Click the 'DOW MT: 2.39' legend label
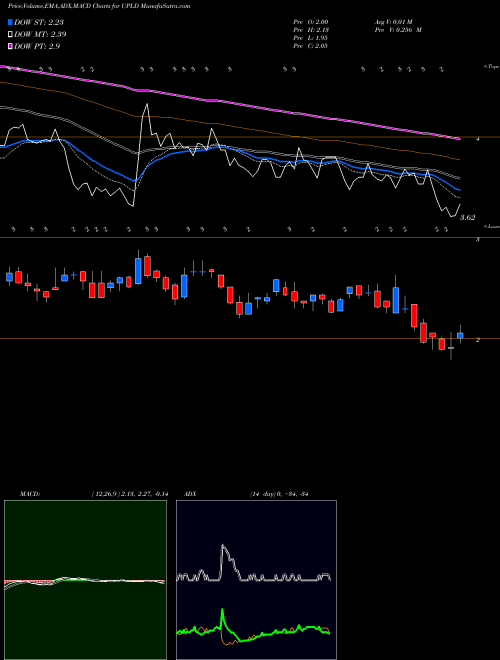 pos(40,35)
